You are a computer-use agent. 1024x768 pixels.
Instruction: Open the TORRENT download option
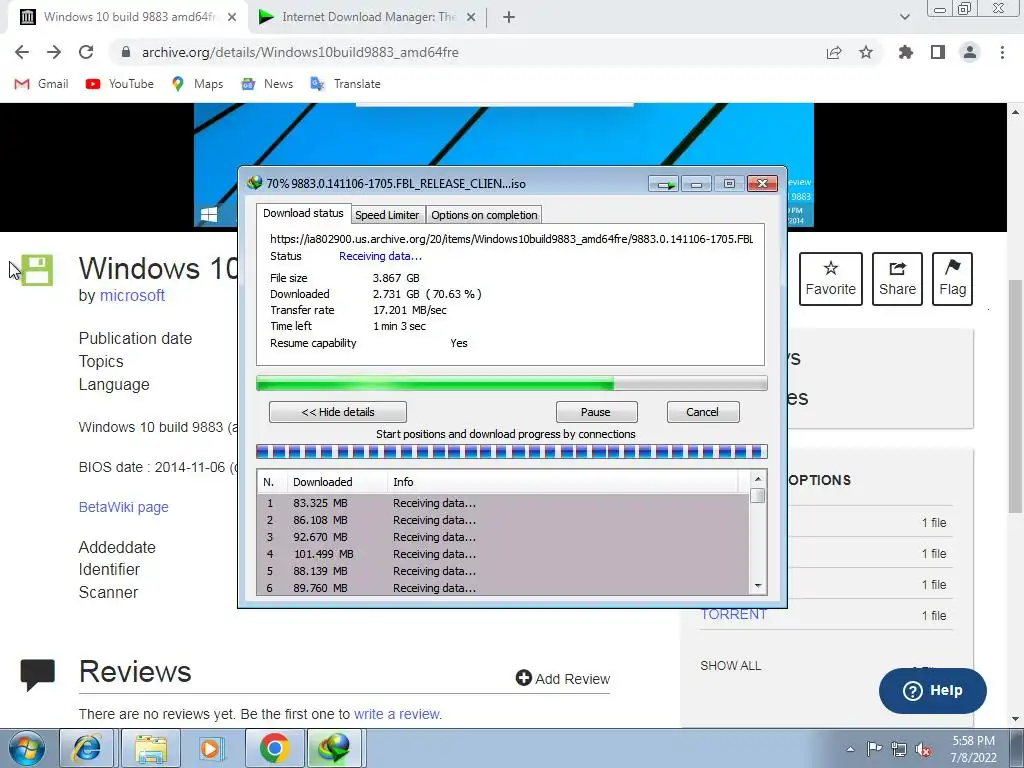click(x=733, y=615)
